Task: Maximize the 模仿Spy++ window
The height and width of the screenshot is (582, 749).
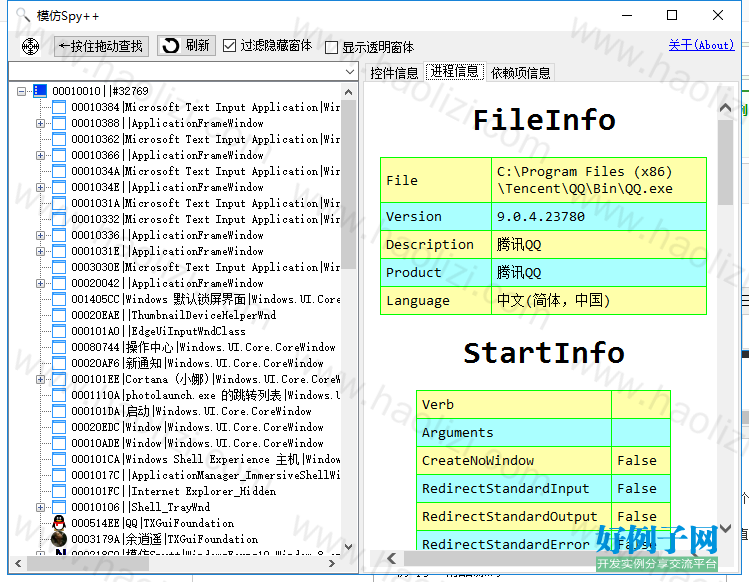Action: [x=672, y=16]
